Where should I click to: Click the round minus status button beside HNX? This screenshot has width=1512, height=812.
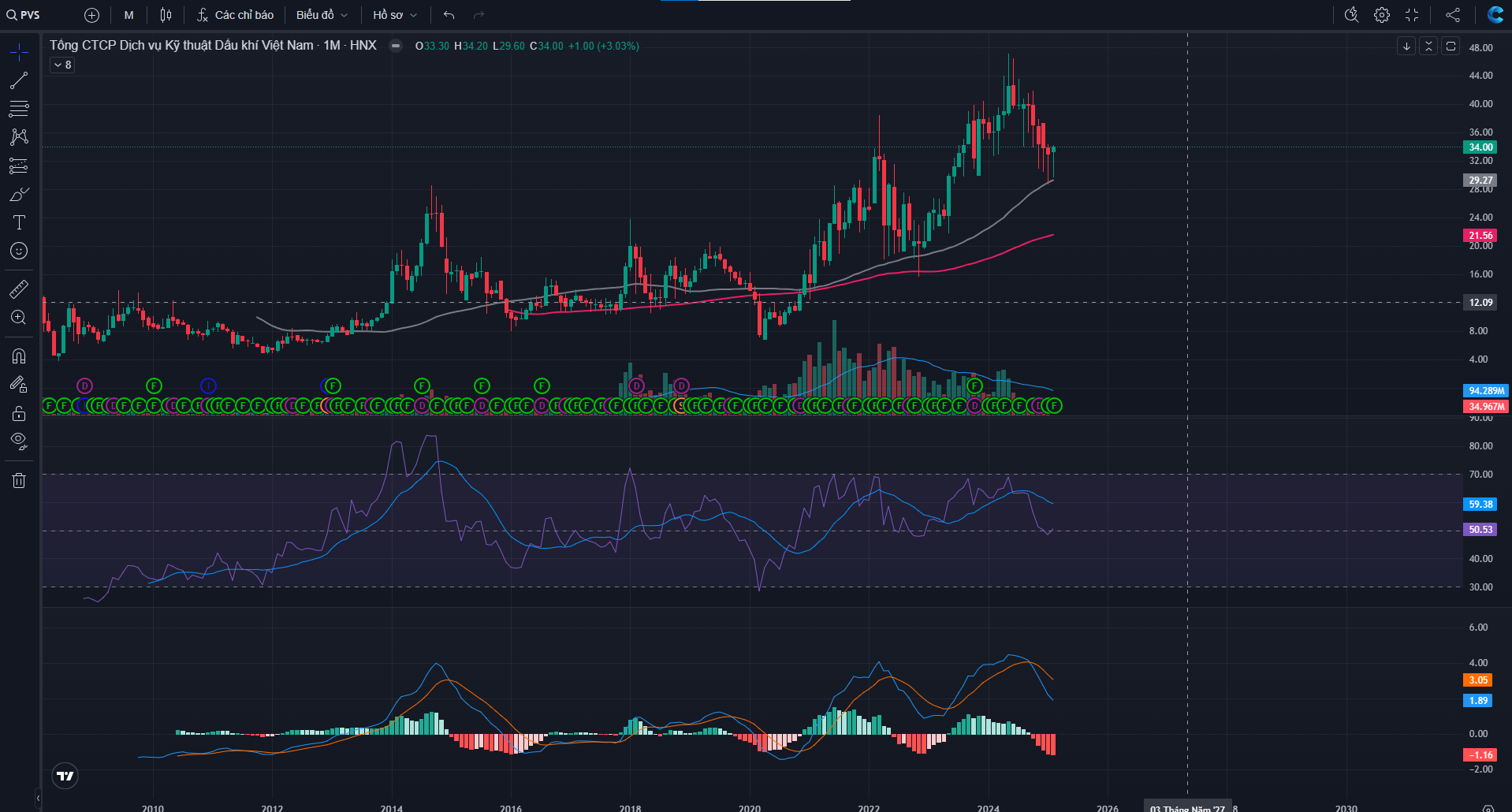click(396, 46)
